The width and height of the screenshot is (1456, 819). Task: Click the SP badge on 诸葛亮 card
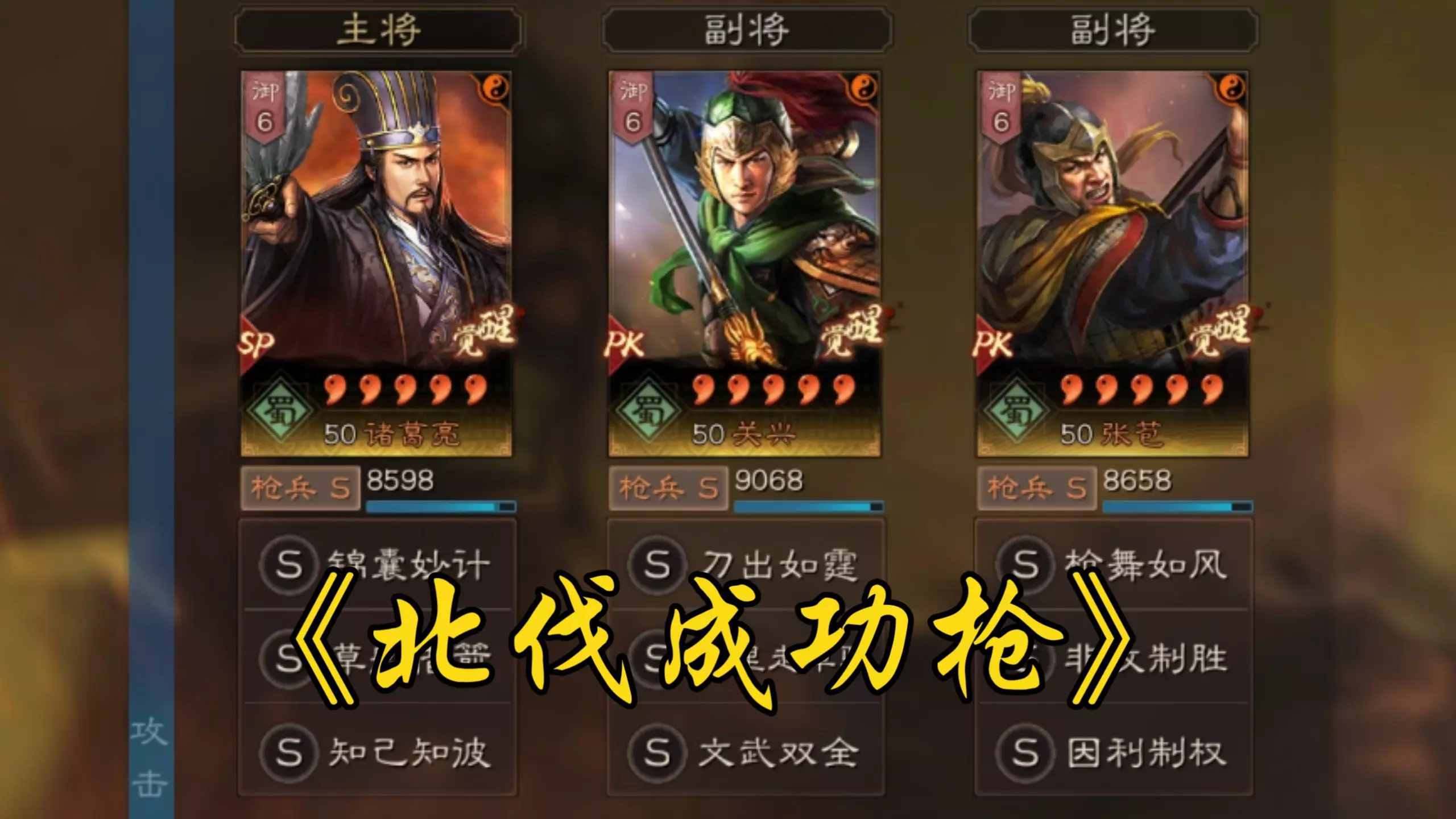(x=257, y=344)
